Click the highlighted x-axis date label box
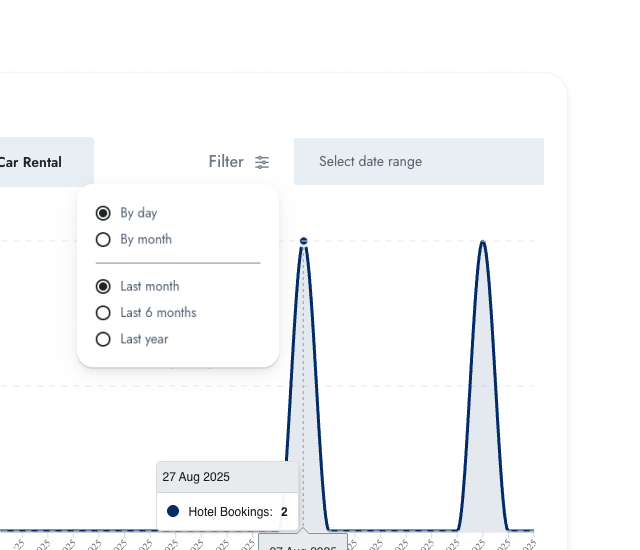This screenshot has height=550, width=640. (303, 542)
